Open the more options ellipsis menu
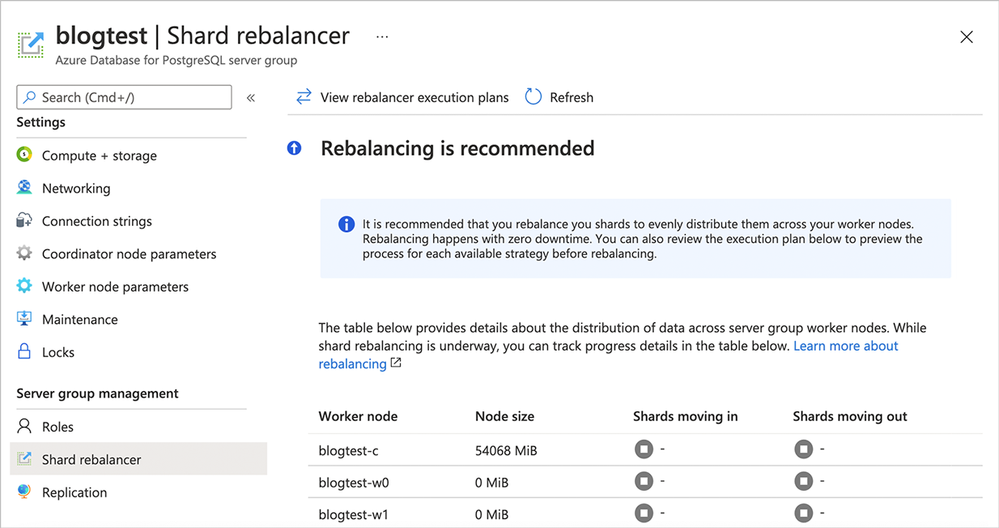This screenshot has width=999, height=528. pyautogui.click(x=382, y=37)
